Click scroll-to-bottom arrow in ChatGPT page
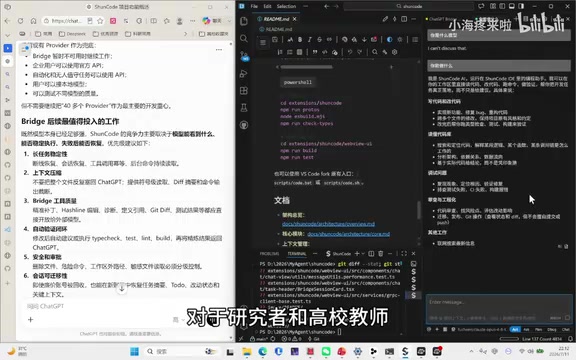Screen dimensions: 576x360 click(x=122, y=289)
